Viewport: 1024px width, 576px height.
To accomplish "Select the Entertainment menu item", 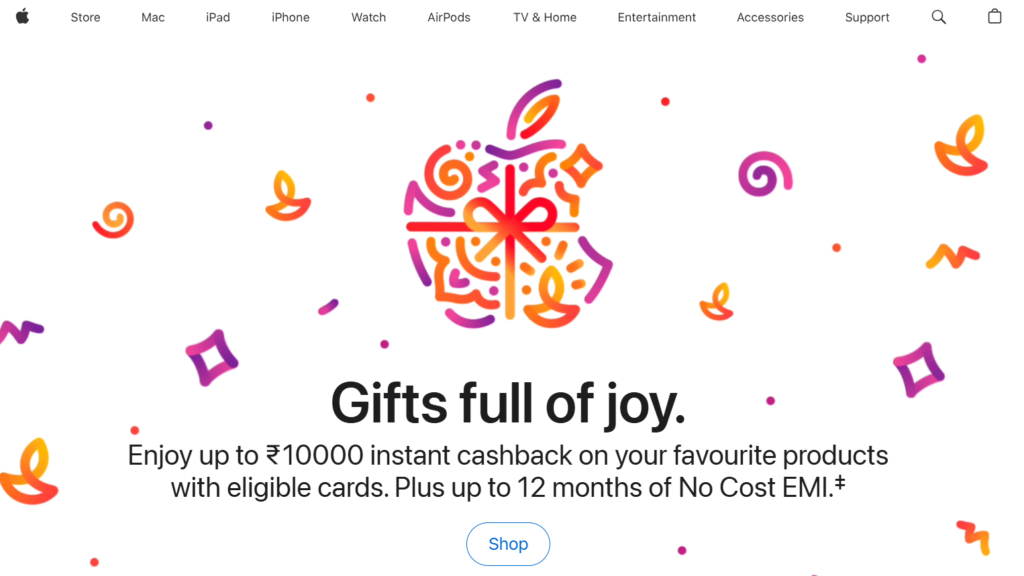I will [656, 18].
